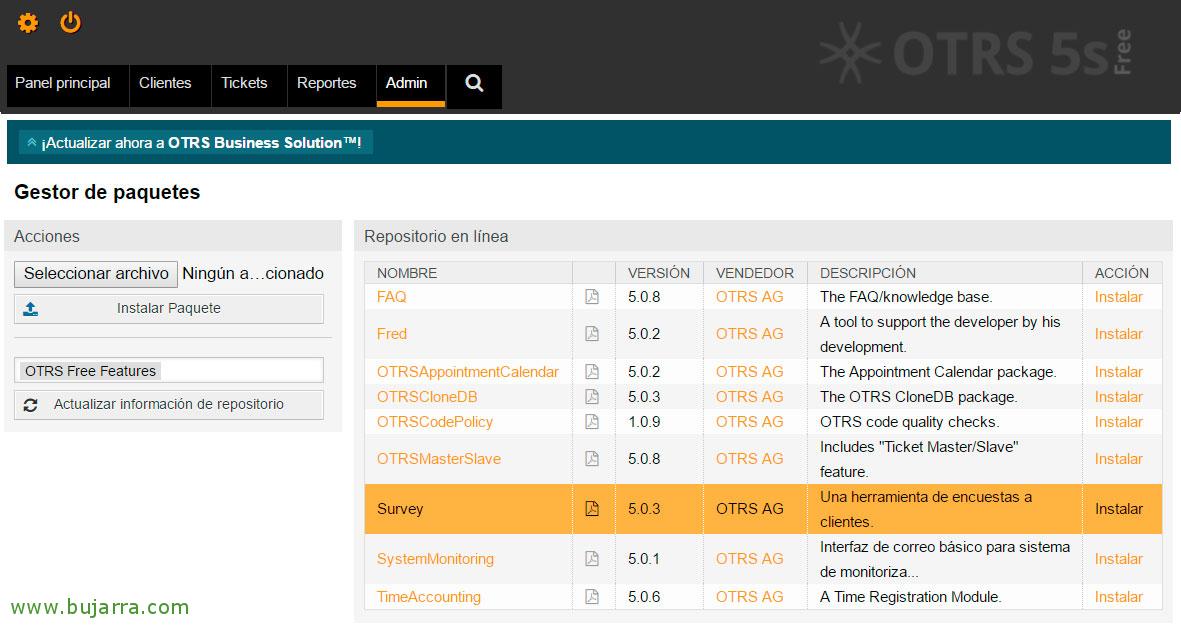Click OTRS AG vendor link for OTRSCloneDB

749,397
